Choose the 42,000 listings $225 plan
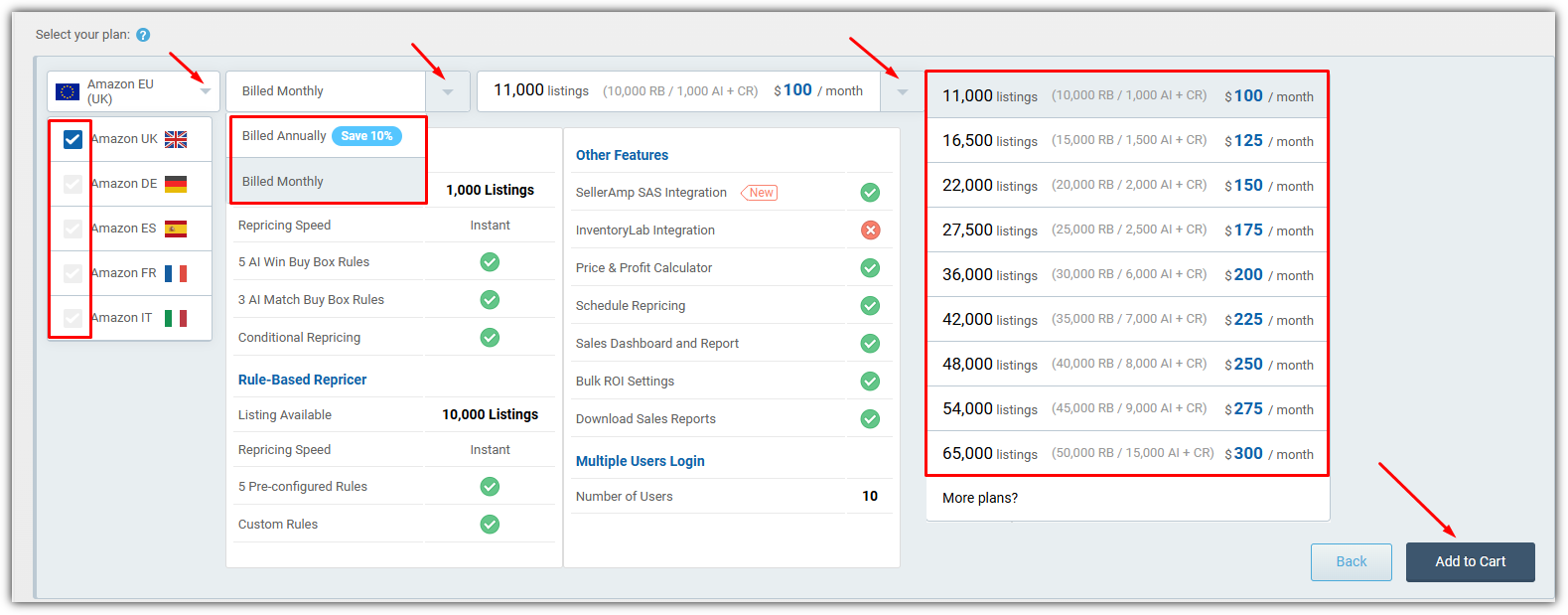This screenshot has width=1568, height=615. [x=1127, y=320]
